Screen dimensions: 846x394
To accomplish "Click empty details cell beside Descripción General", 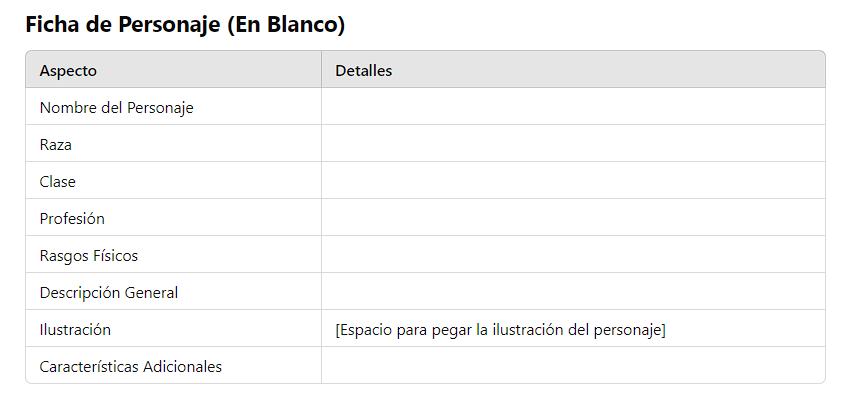I will (574, 291).
